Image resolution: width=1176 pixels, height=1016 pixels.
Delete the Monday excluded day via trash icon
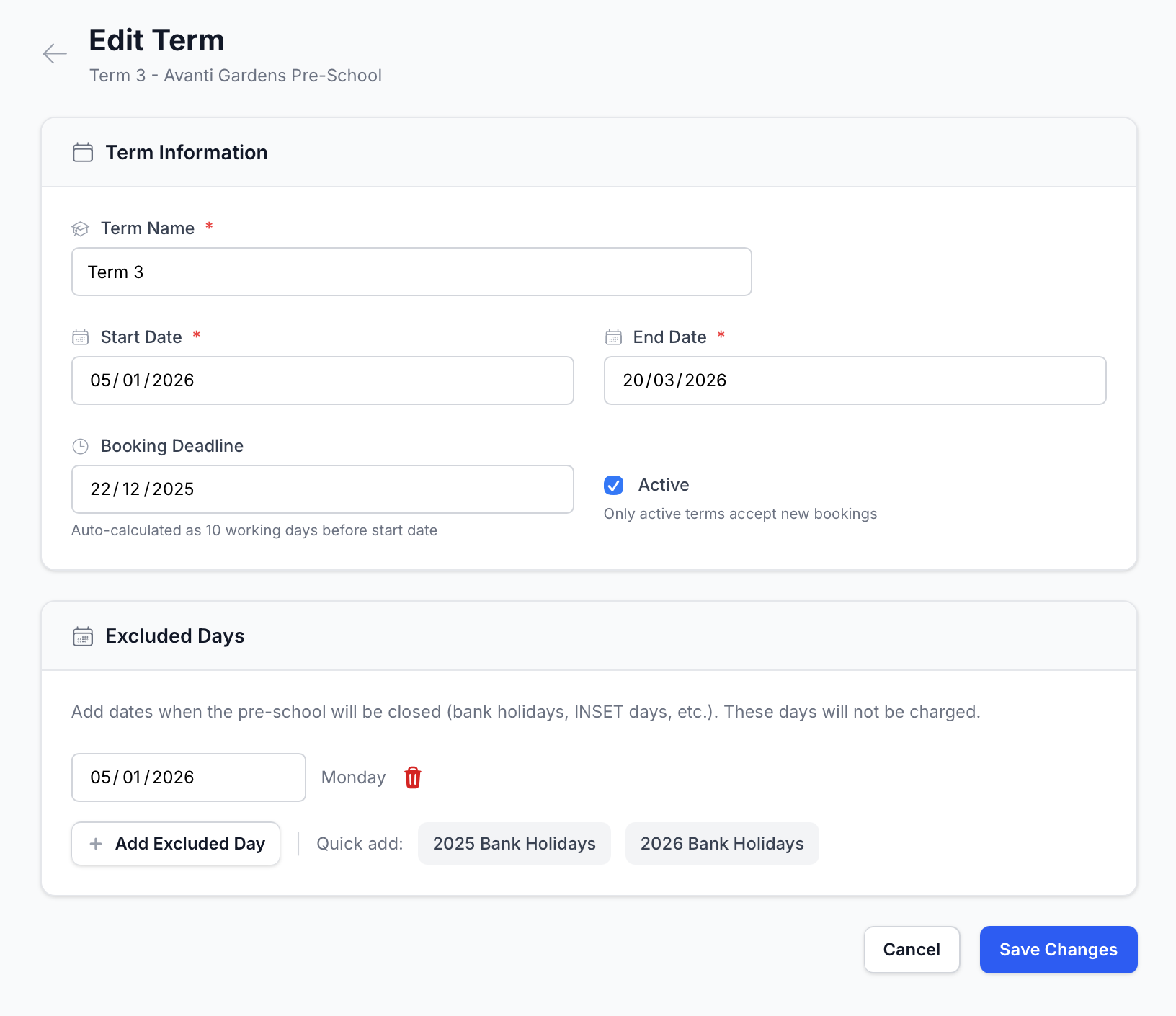[412, 777]
